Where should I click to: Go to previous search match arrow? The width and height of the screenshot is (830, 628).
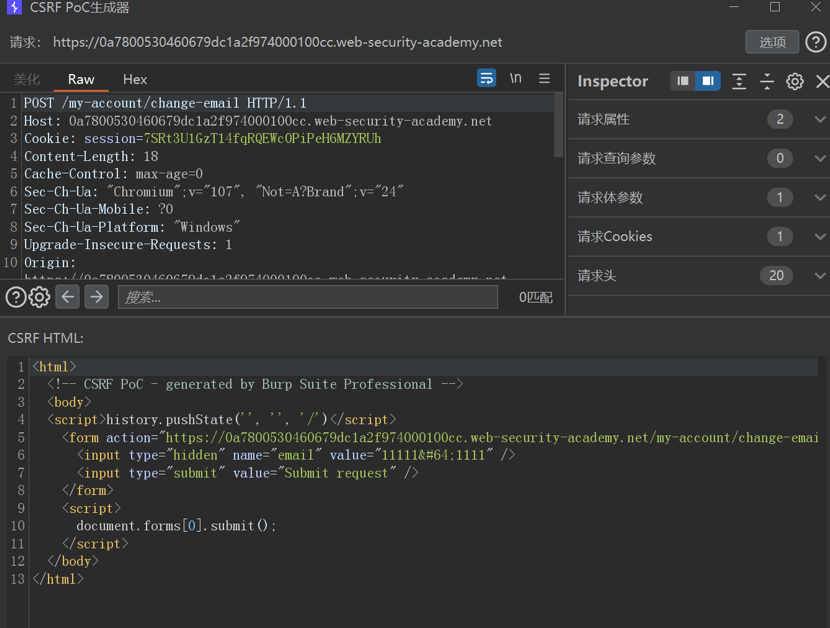68,297
